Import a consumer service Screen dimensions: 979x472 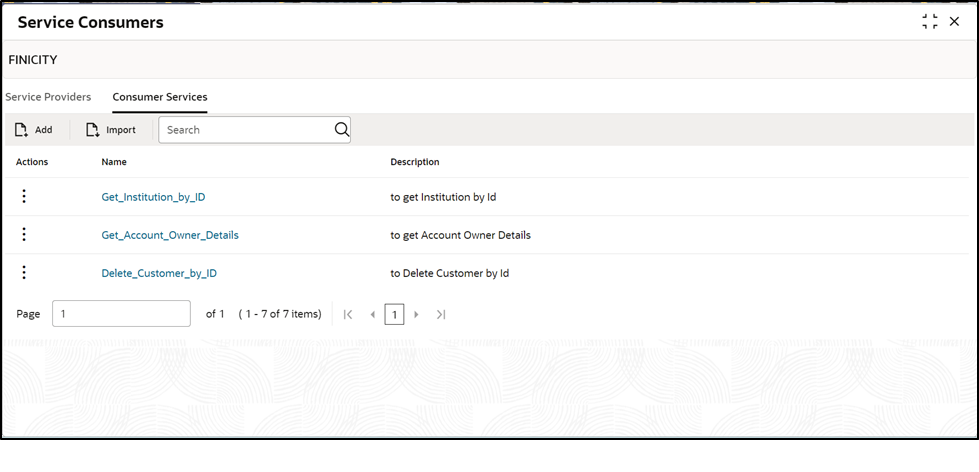(111, 130)
